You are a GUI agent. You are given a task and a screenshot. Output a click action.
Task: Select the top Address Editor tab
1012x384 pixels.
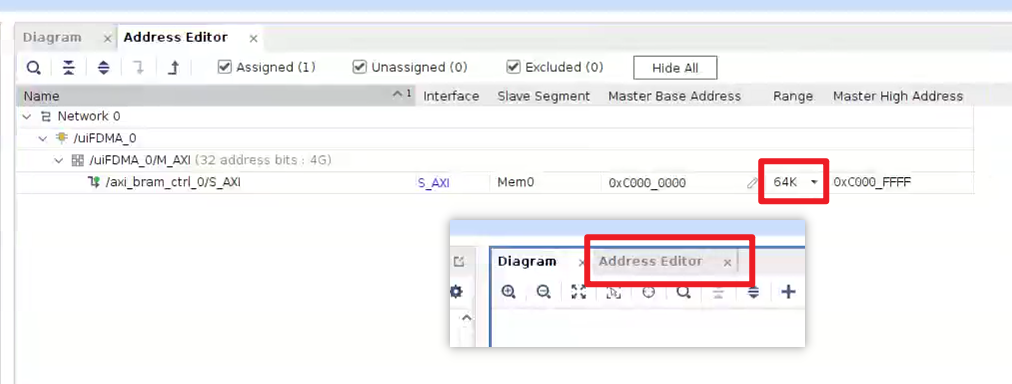pyautogui.click(x=176, y=37)
